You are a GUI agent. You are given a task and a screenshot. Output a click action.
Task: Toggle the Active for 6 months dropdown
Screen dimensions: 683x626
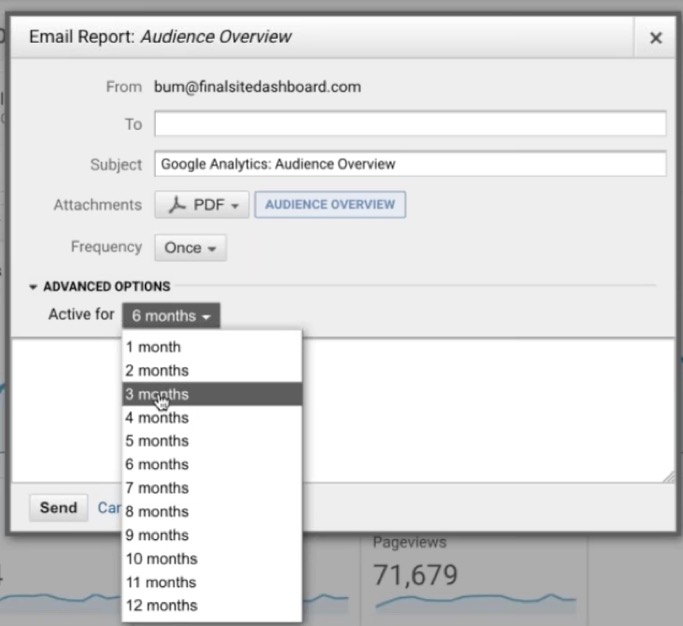click(171, 315)
